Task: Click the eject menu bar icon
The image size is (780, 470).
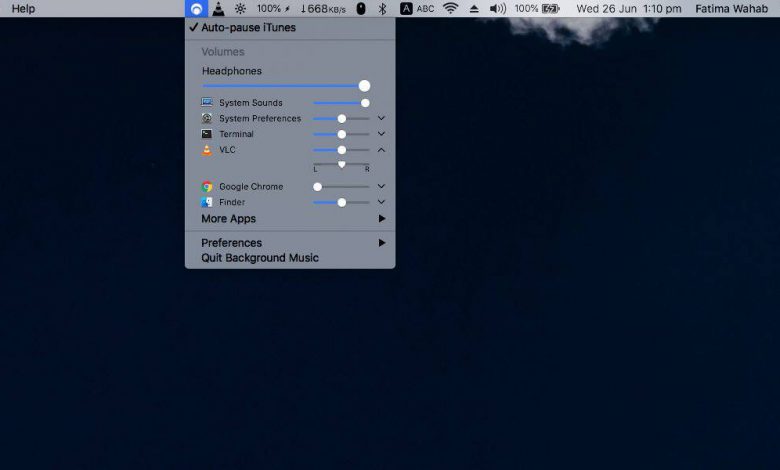Action: (474, 9)
